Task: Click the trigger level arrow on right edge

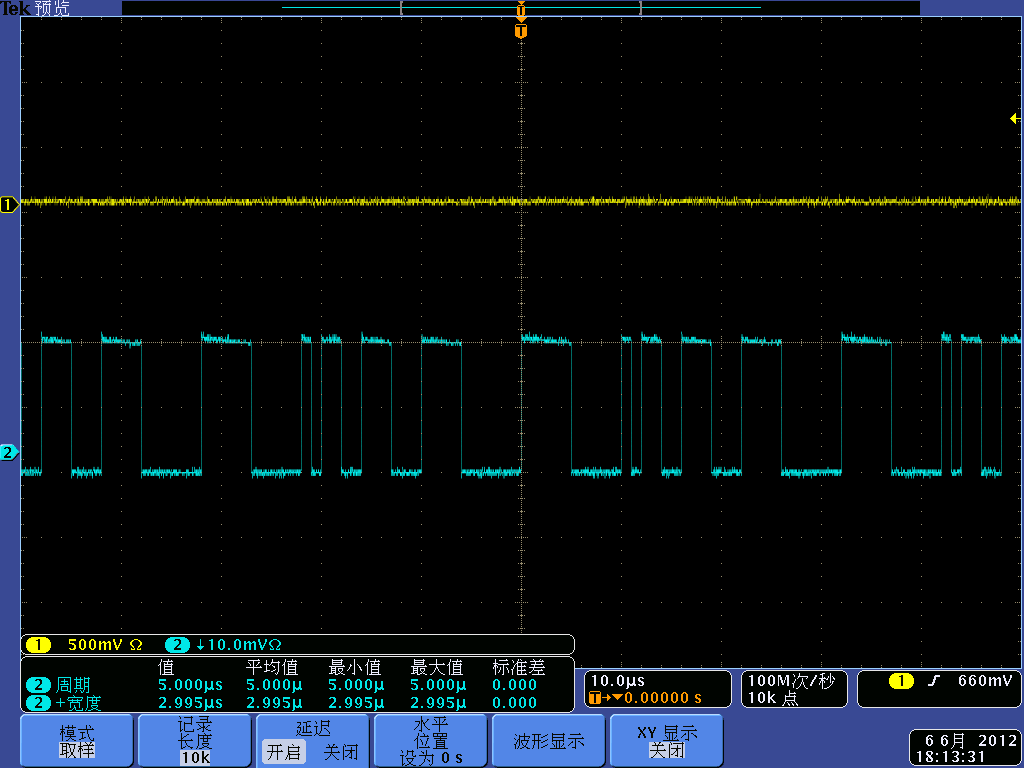Action: pos(1015,119)
